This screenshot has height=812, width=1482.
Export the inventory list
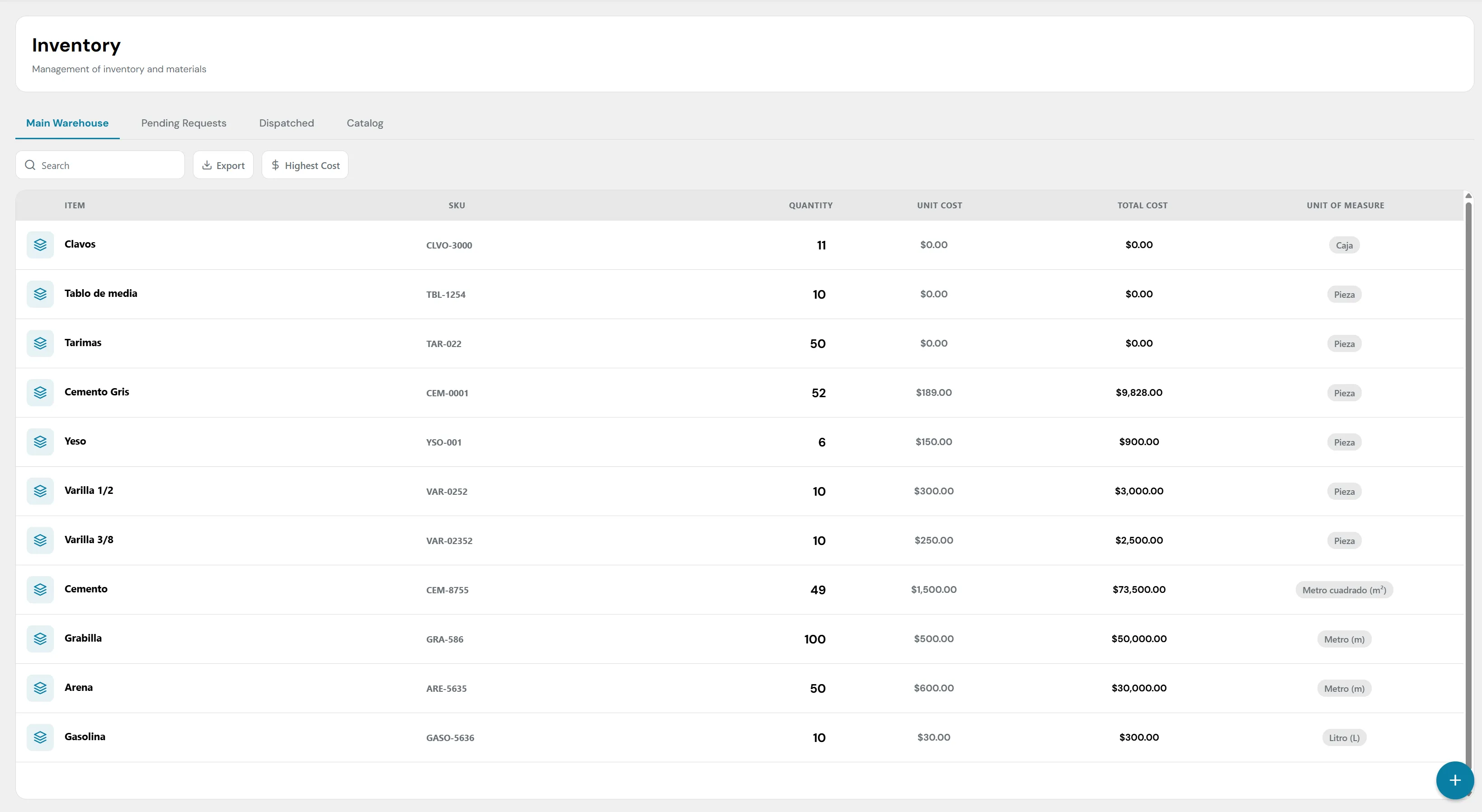(x=223, y=165)
